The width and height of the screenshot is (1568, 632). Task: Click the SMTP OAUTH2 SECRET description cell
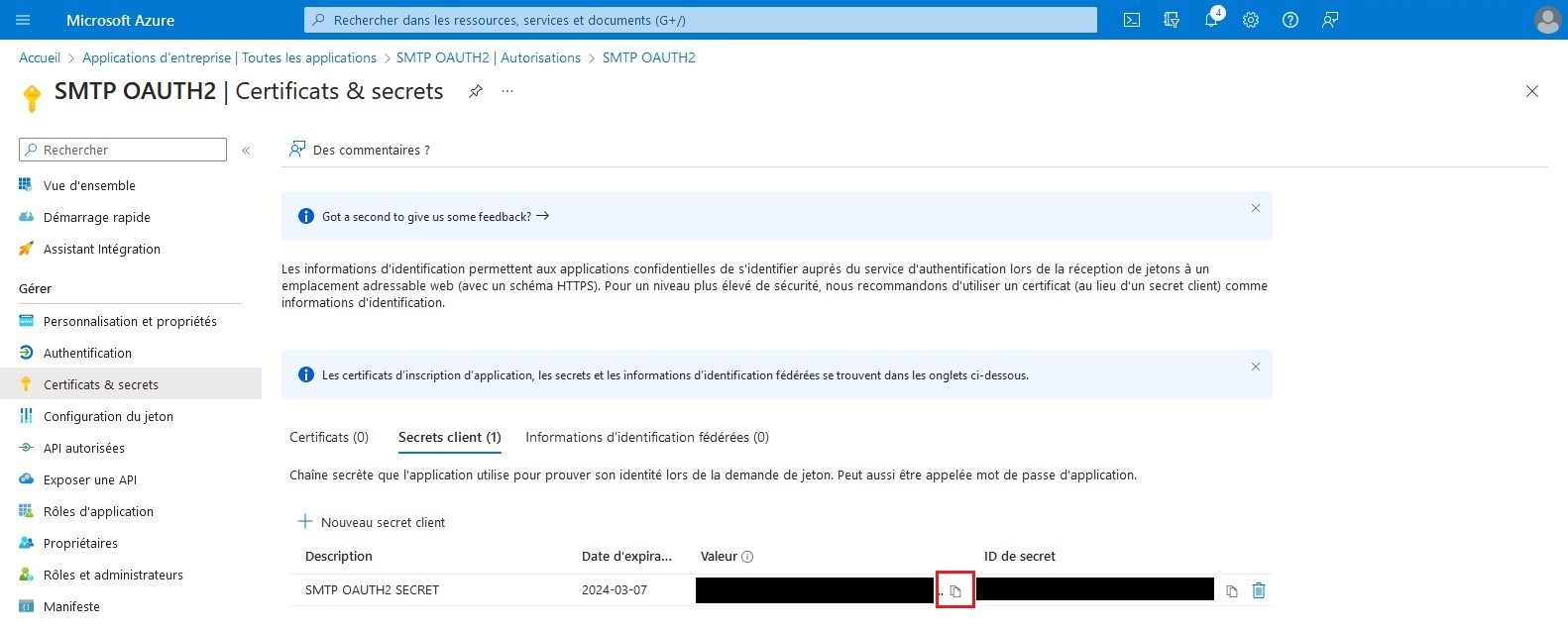tap(372, 589)
